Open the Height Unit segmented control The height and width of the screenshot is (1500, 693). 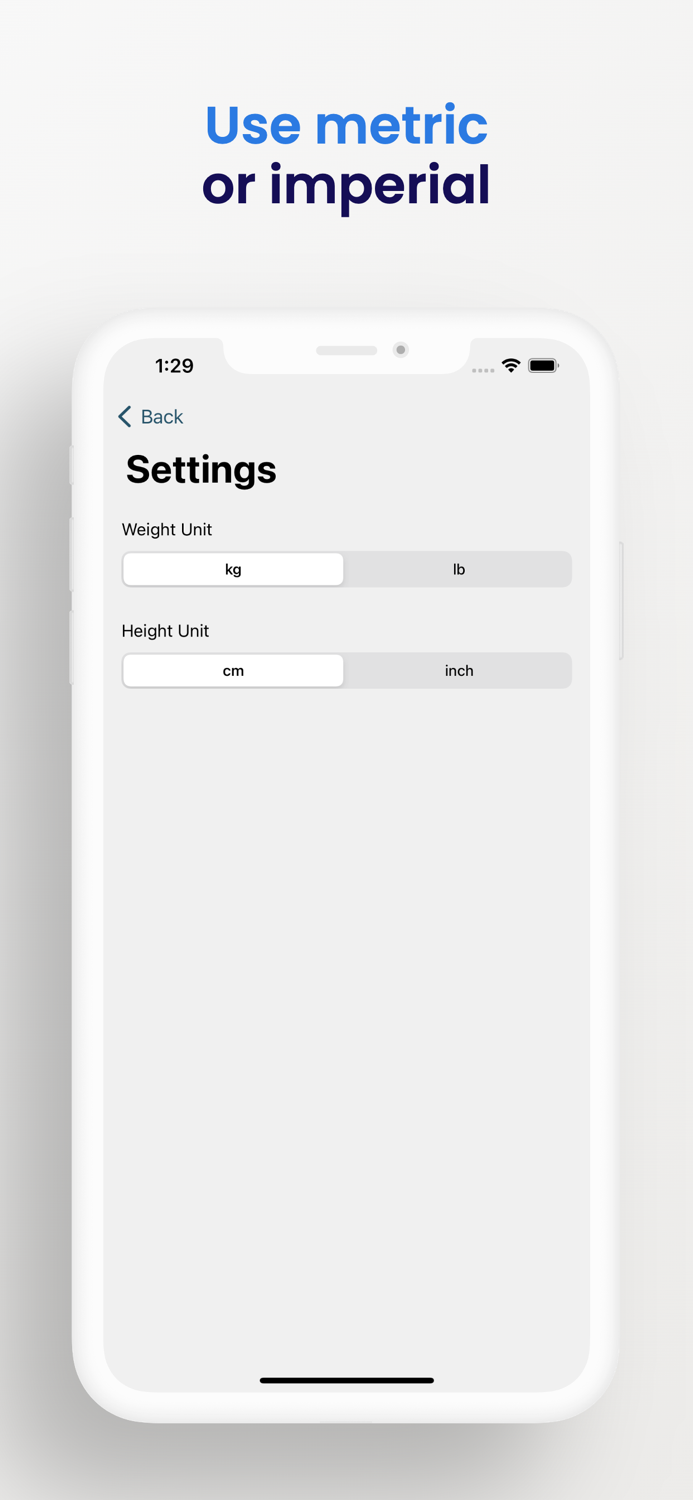tap(346, 670)
